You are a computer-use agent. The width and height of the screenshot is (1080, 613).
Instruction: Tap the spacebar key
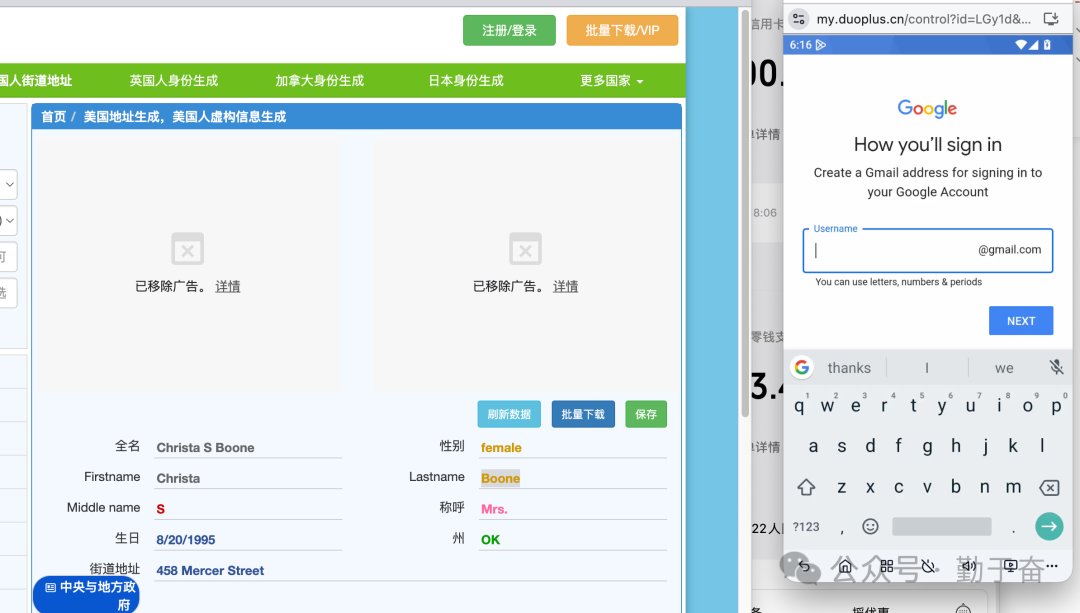coord(942,527)
